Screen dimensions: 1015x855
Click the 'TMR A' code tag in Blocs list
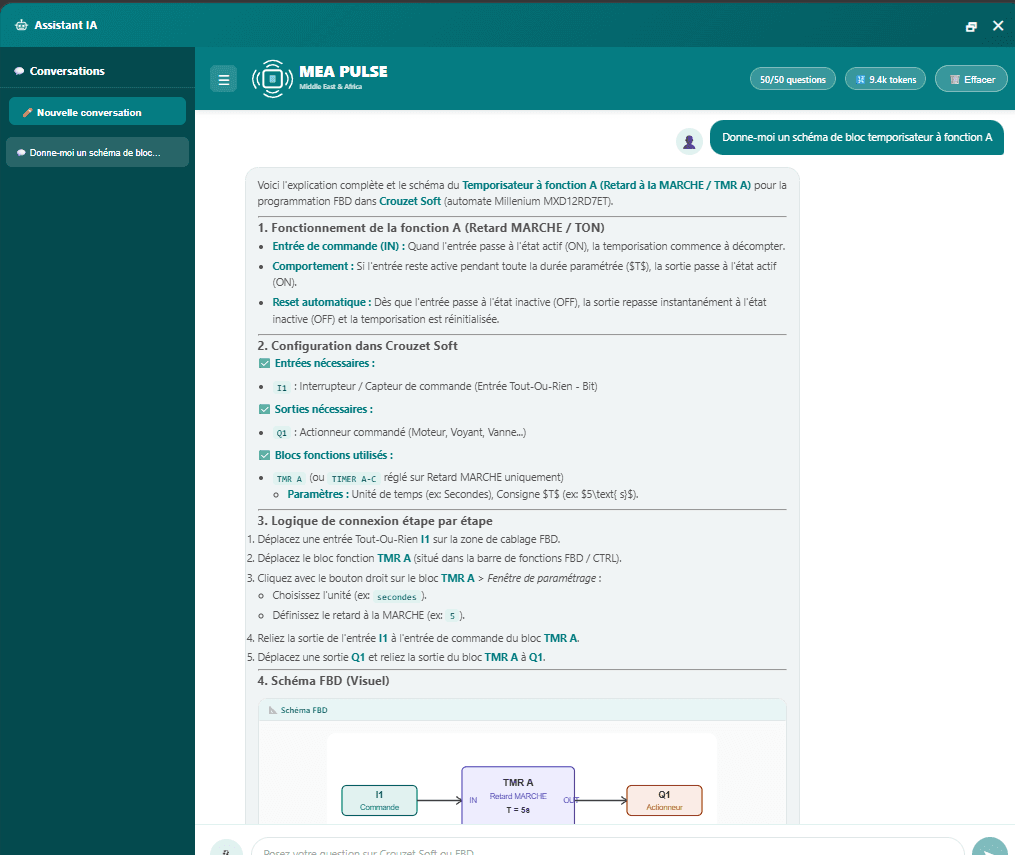pos(289,479)
